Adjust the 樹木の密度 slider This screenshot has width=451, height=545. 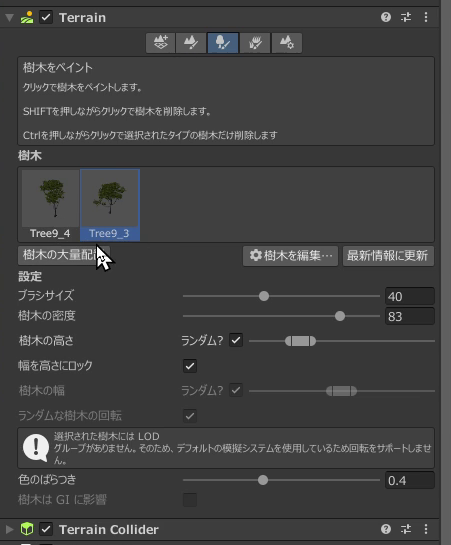click(x=281, y=316)
